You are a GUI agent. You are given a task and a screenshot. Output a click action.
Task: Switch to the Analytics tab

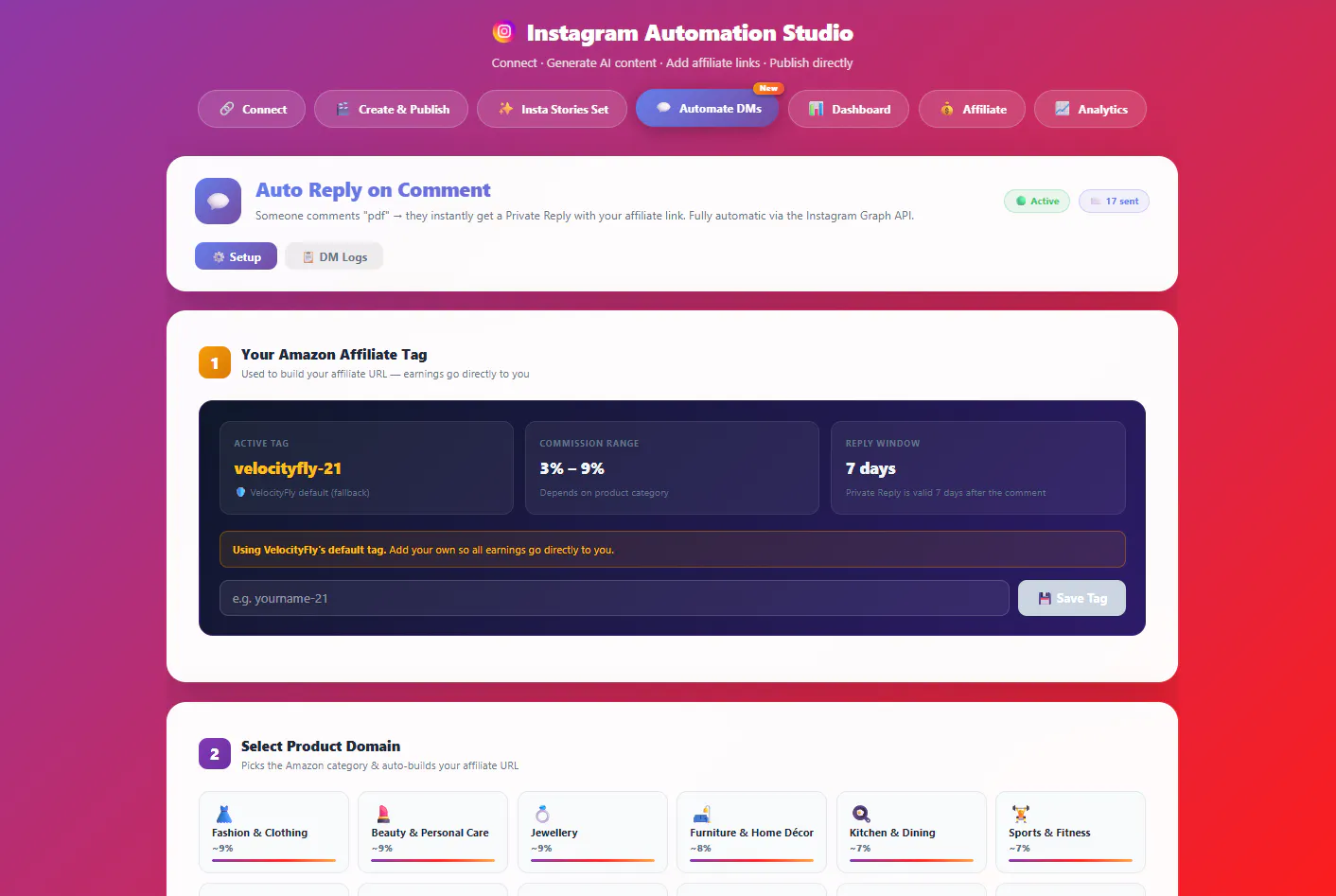pos(1090,109)
